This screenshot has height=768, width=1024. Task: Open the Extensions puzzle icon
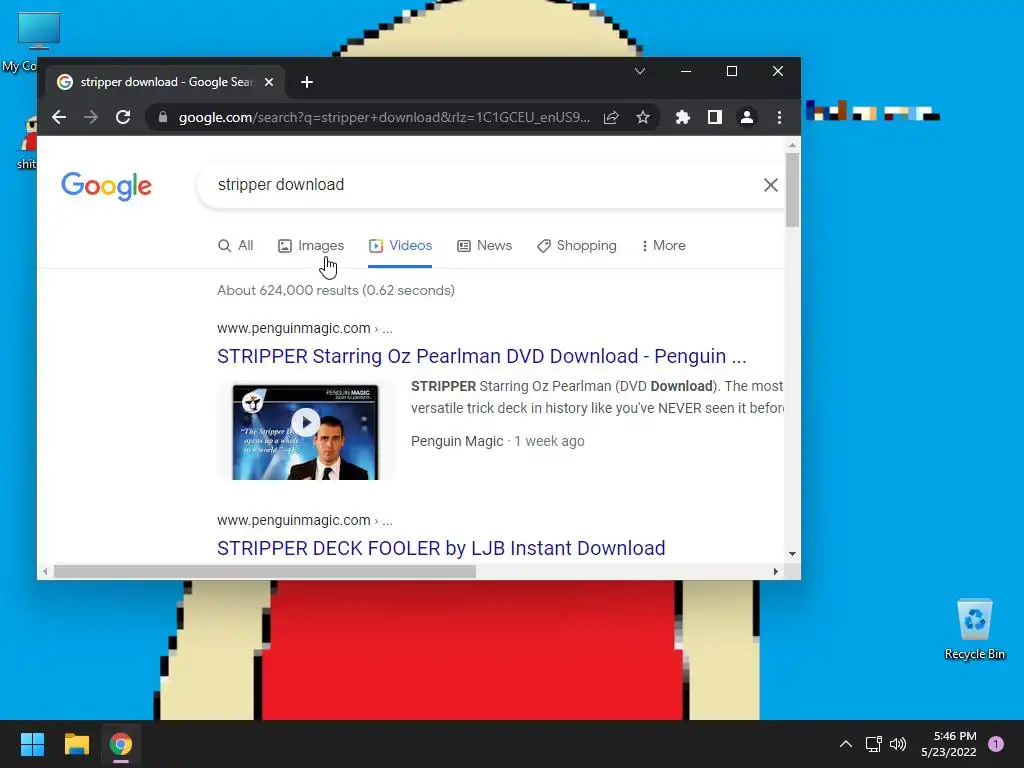tap(682, 118)
